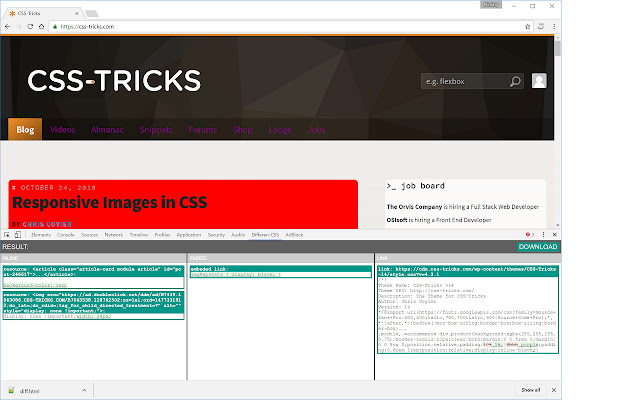Click the job board heading
The width and height of the screenshot is (640, 400).
point(416,186)
